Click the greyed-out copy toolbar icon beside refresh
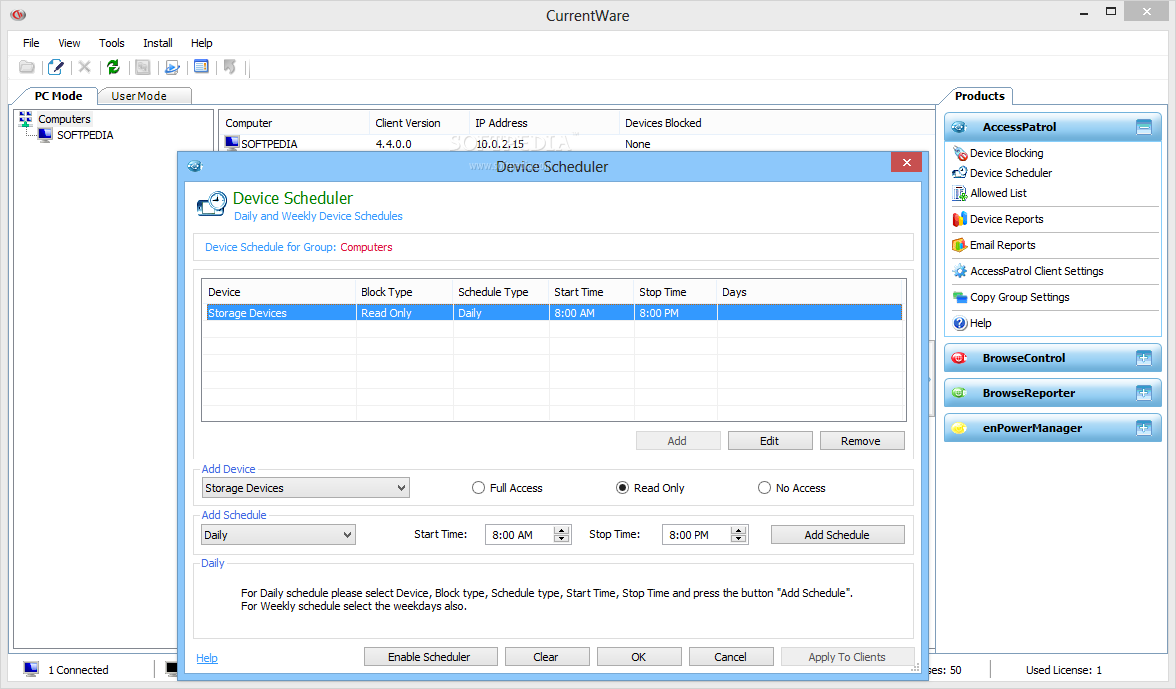 point(142,67)
